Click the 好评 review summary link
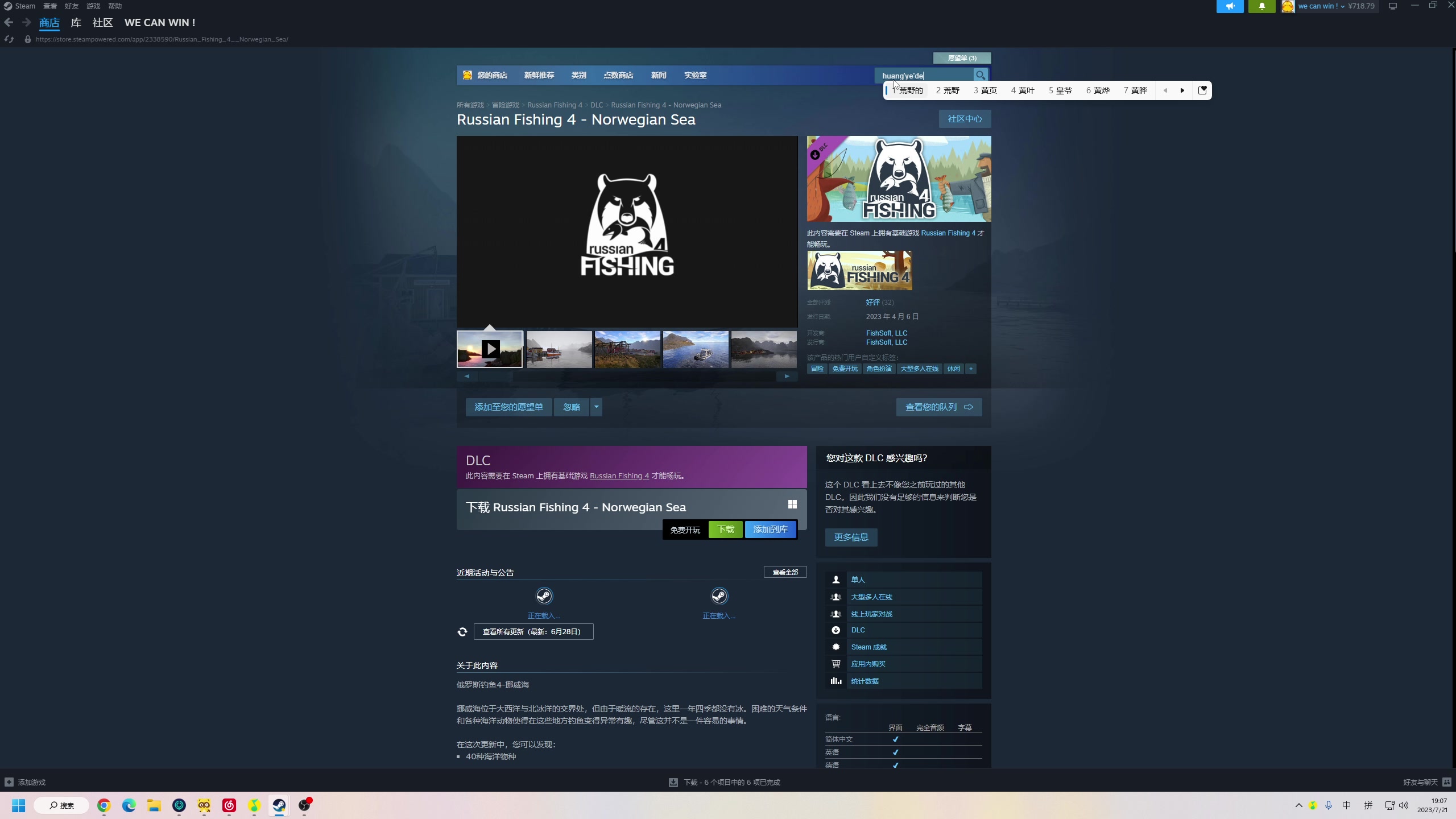 pyautogui.click(x=872, y=303)
